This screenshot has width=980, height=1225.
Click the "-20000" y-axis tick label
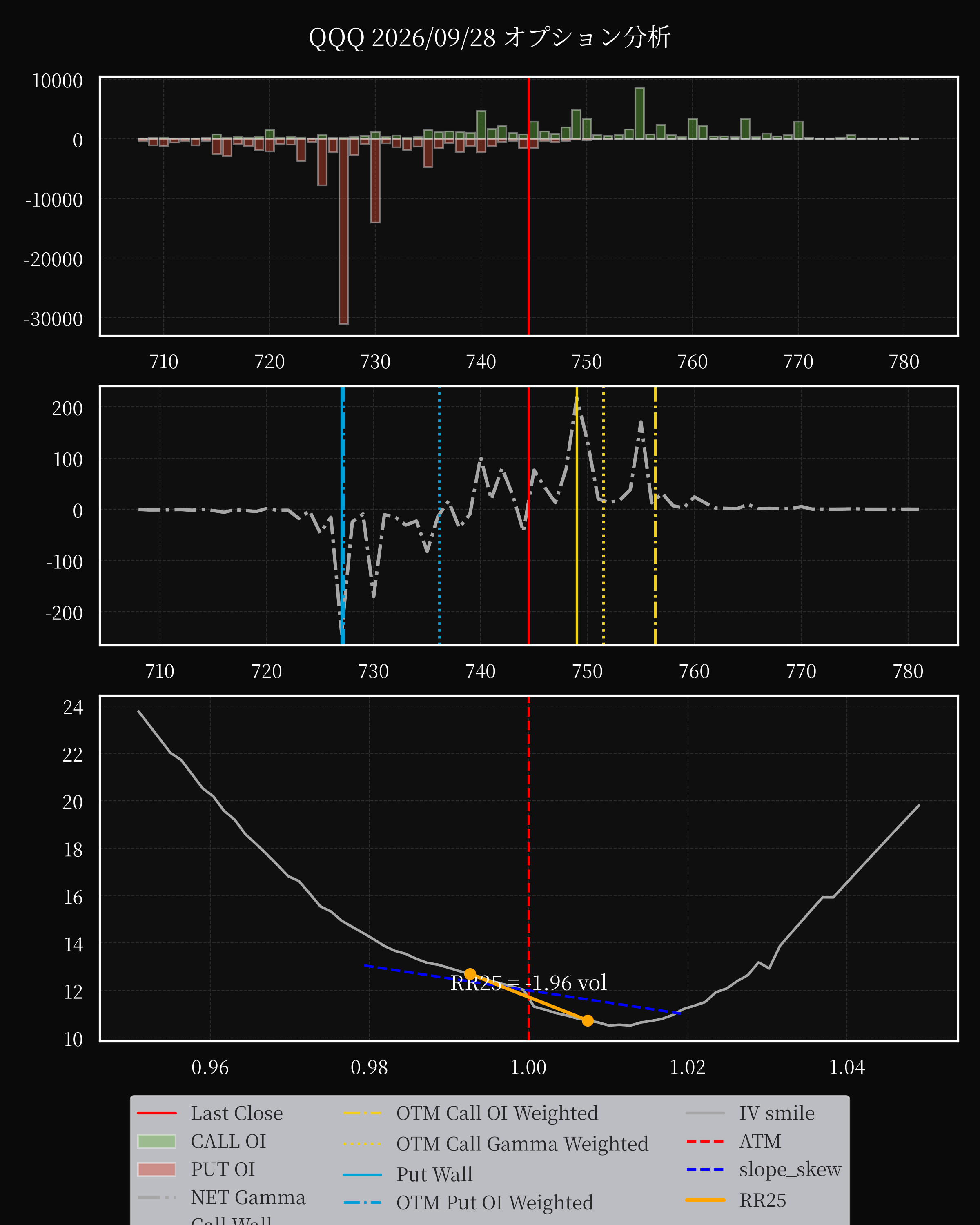point(53,260)
